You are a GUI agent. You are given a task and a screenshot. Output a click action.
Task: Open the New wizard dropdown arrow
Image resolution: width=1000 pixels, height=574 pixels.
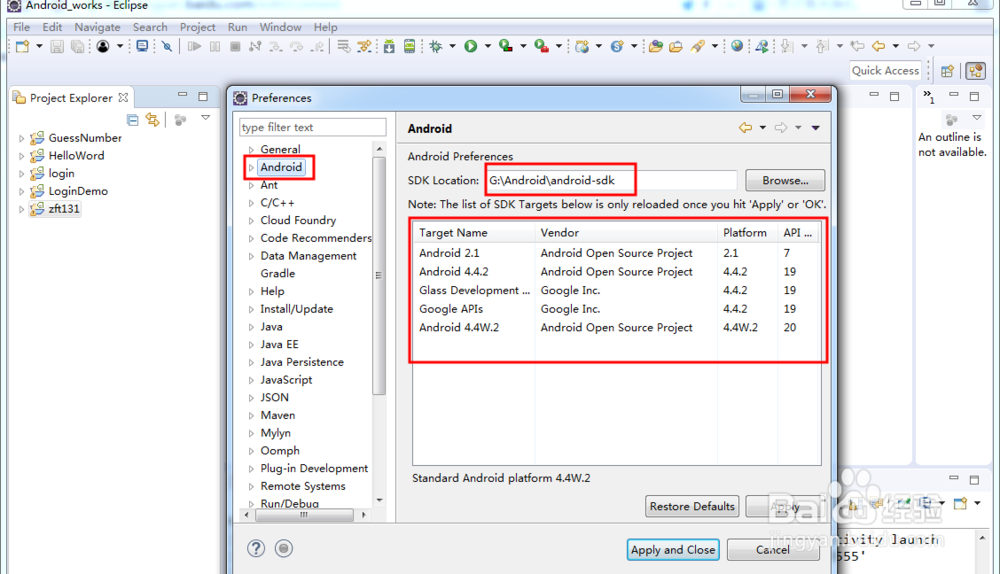pos(39,46)
